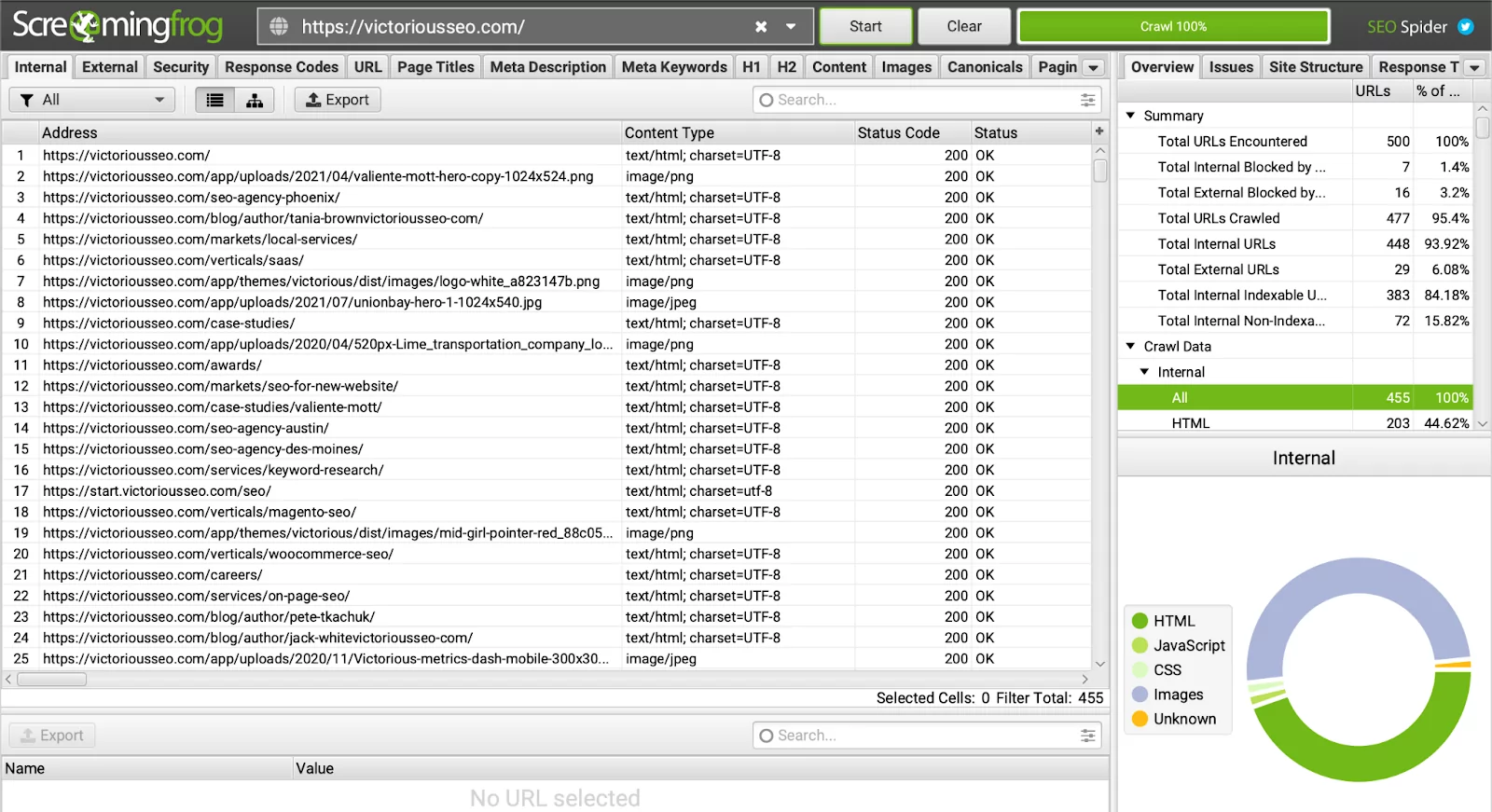Open the URL bar mode dropdown arrow
This screenshot has width=1492, height=812.
point(791,27)
